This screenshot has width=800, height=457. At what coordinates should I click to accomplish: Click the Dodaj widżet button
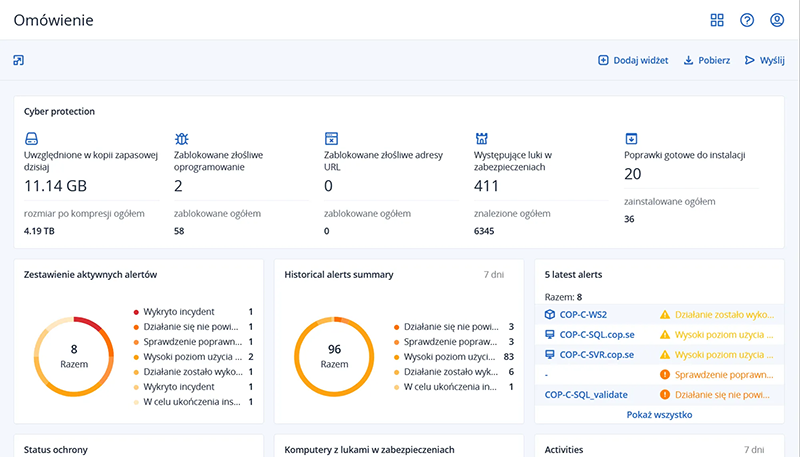coord(633,60)
